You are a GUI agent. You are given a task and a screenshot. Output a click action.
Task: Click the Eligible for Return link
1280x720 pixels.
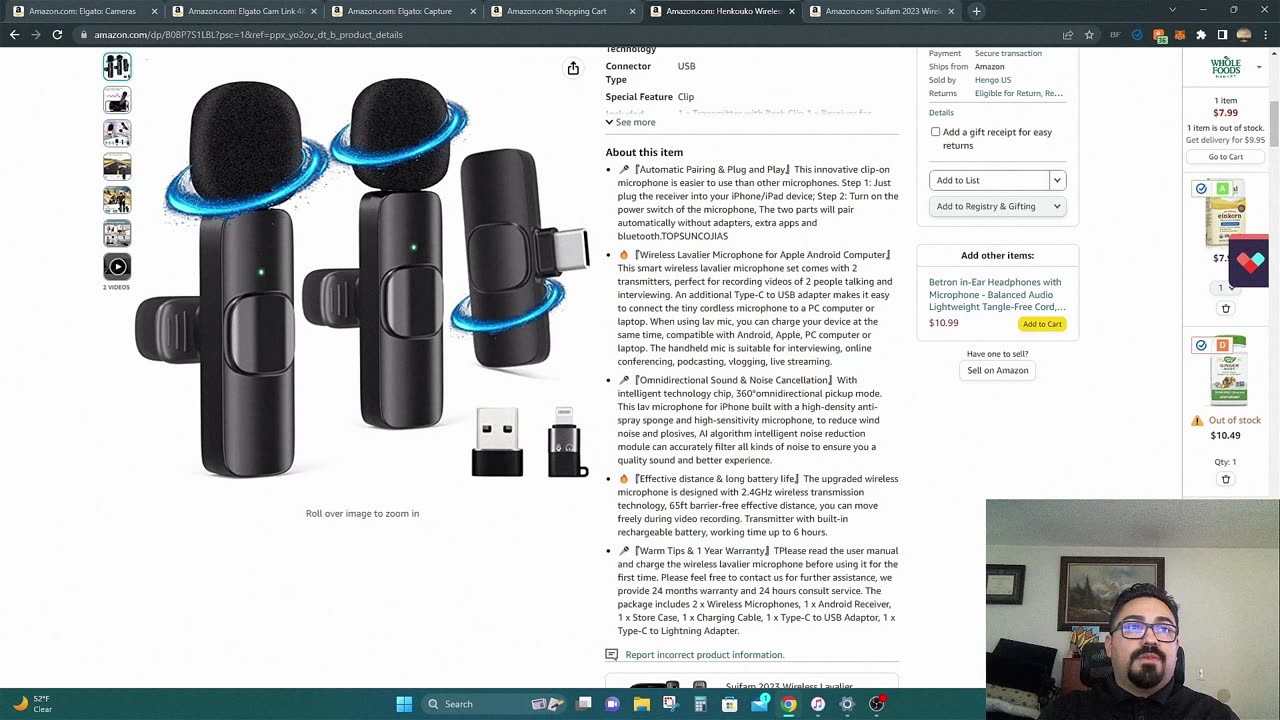[x=1019, y=93]
